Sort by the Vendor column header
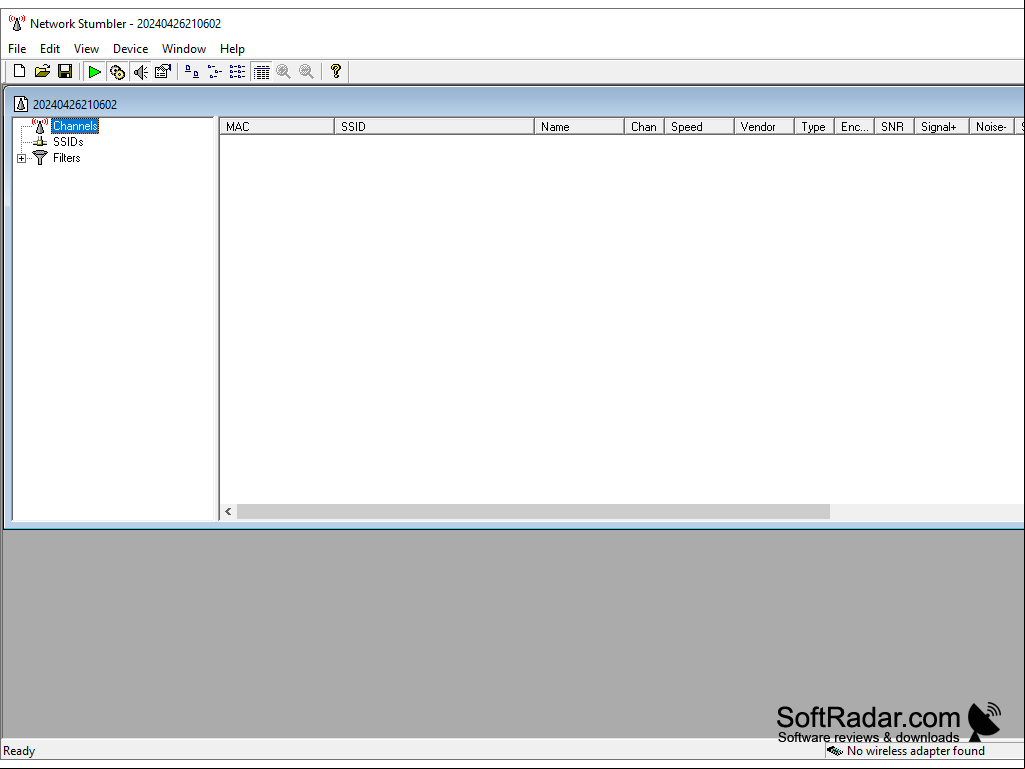 pyautogui.click(x=764, y=127)
